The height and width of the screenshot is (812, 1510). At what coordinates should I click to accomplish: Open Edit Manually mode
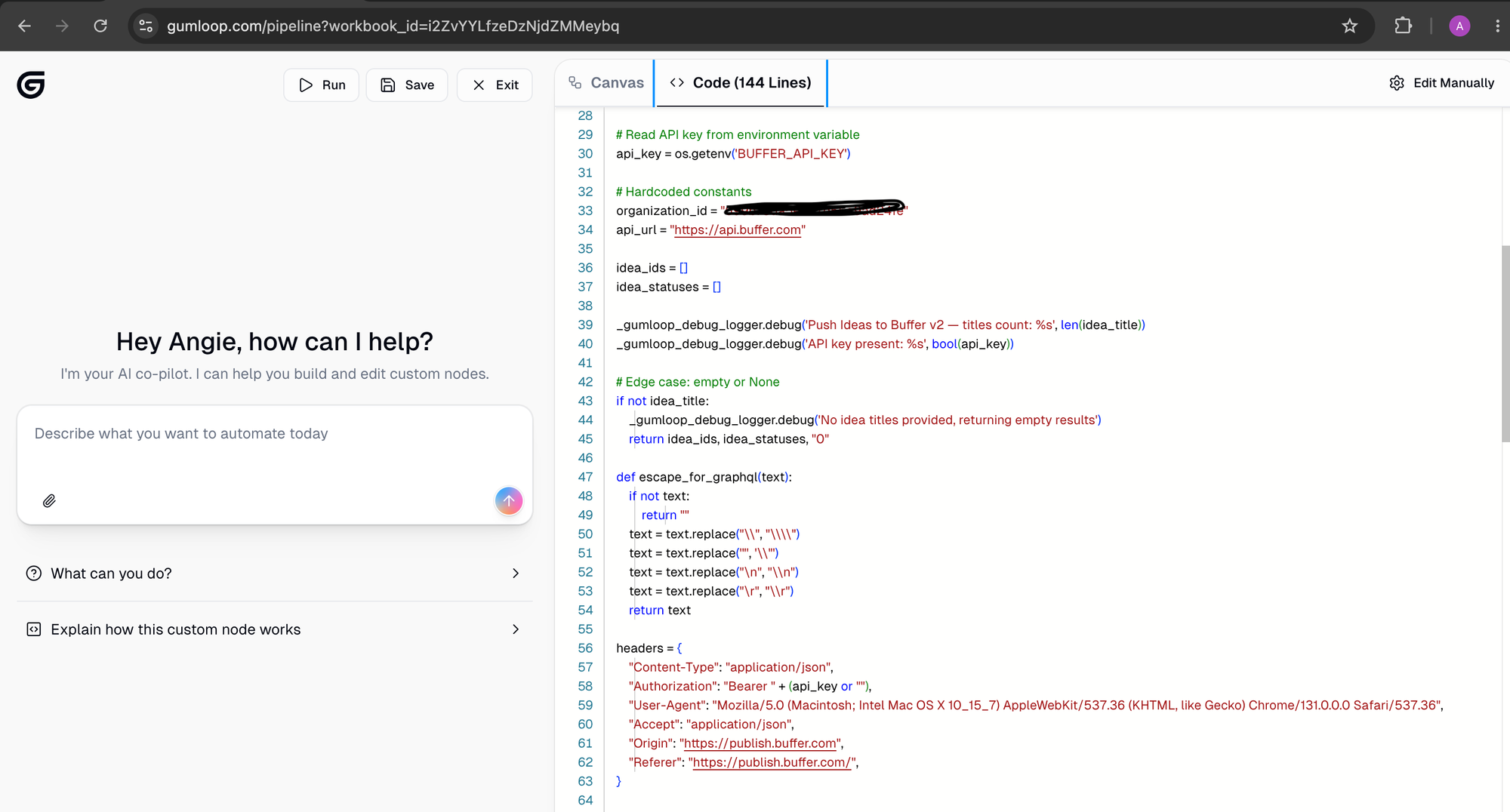(x=1441, y=83)
